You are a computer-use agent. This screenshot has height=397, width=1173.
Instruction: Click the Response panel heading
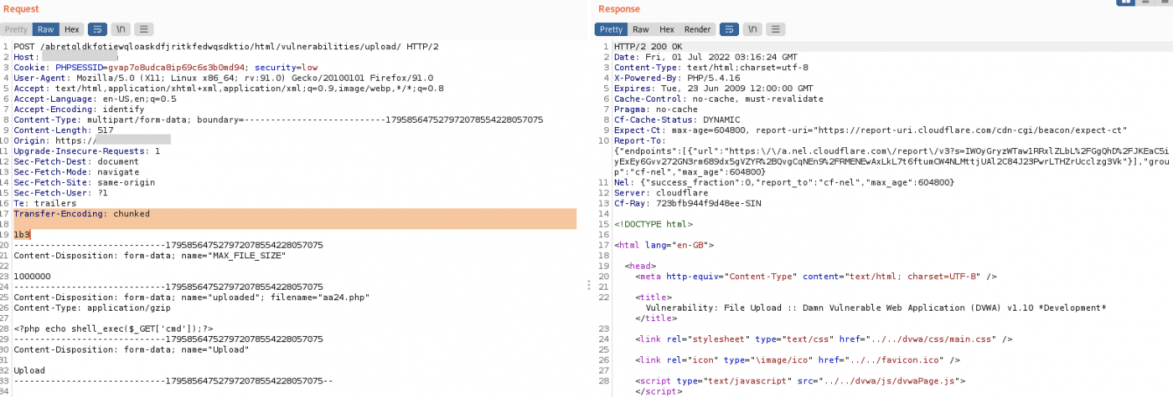click(x=619, y=8)
